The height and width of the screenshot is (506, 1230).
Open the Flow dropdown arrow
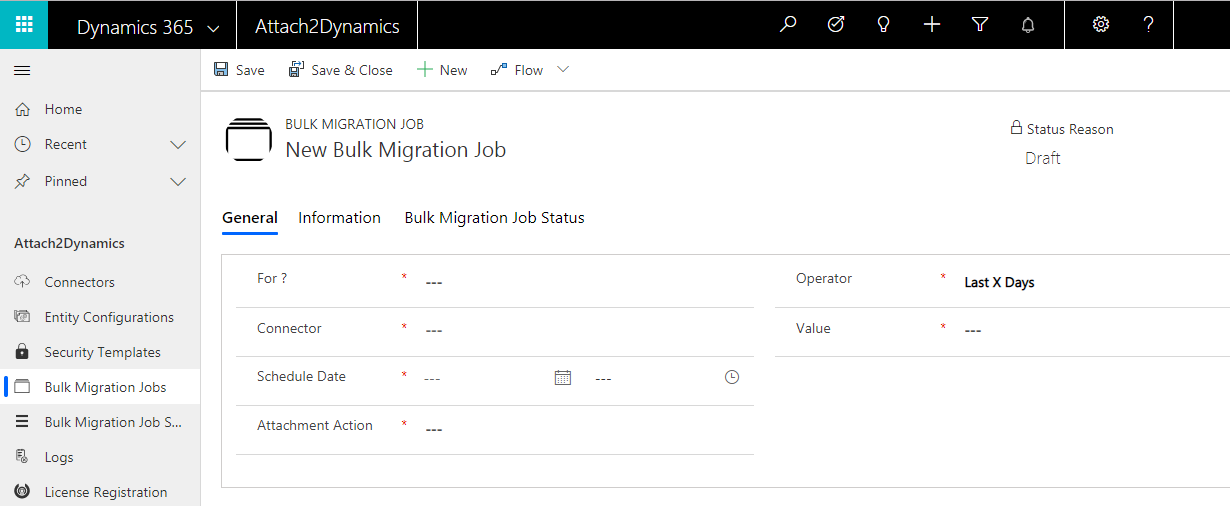click(x=563, y=69)
